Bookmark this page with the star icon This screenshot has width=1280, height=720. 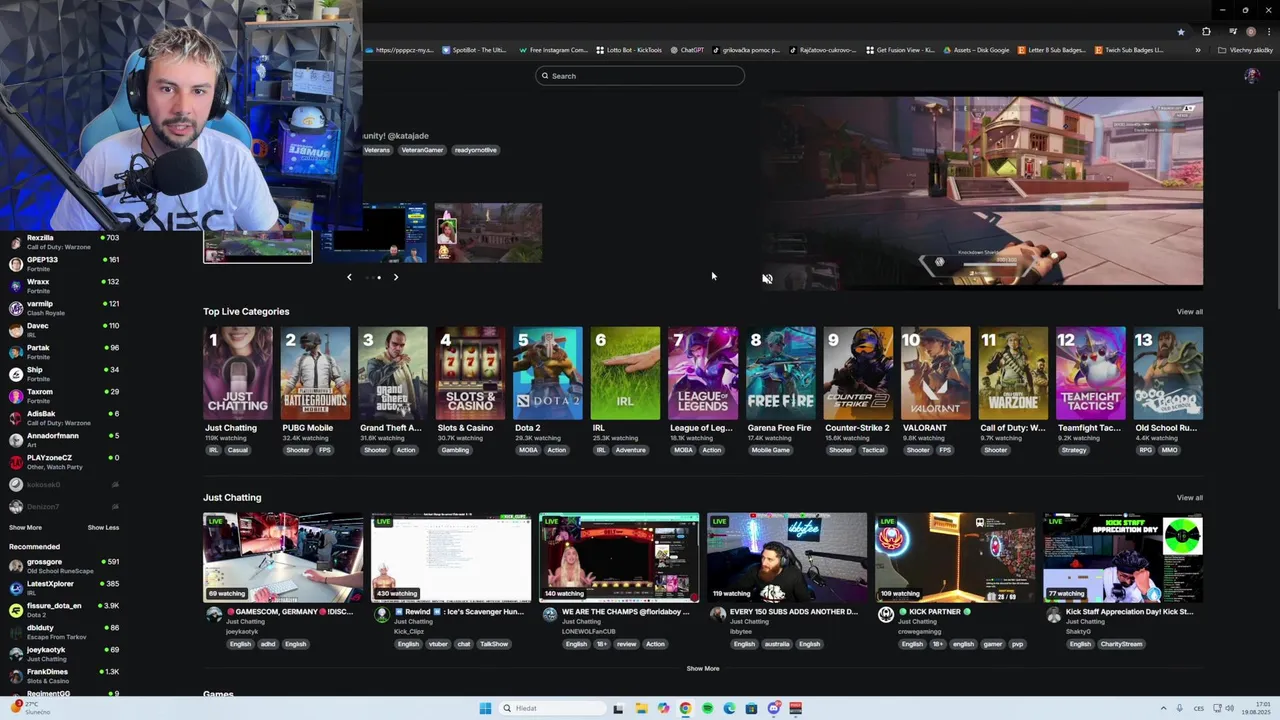tap(1181, 32)
